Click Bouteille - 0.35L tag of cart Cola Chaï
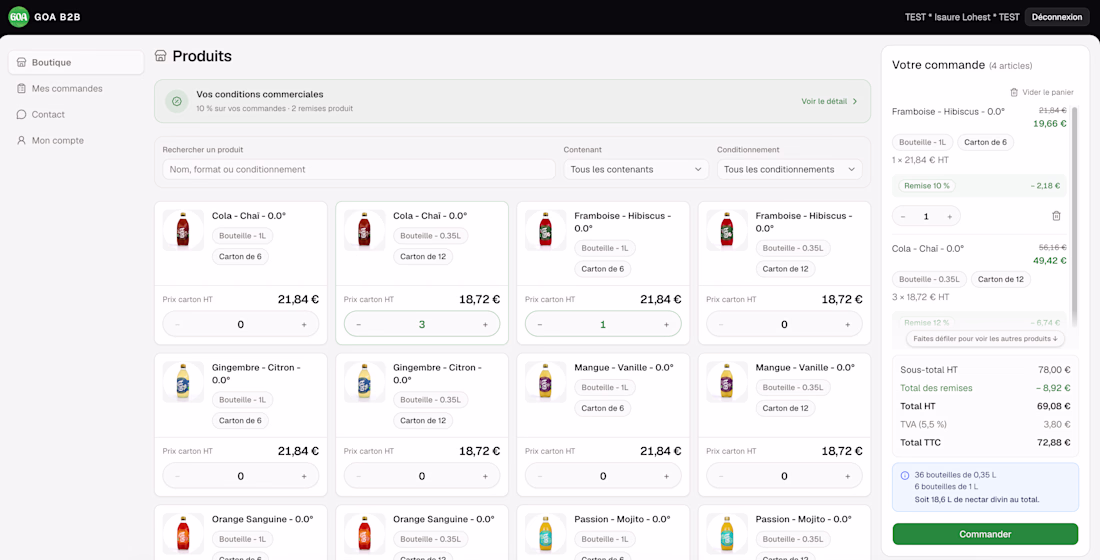Image resolution: width=1100 pixels, height=560 pixels. [x=929, y=279]
